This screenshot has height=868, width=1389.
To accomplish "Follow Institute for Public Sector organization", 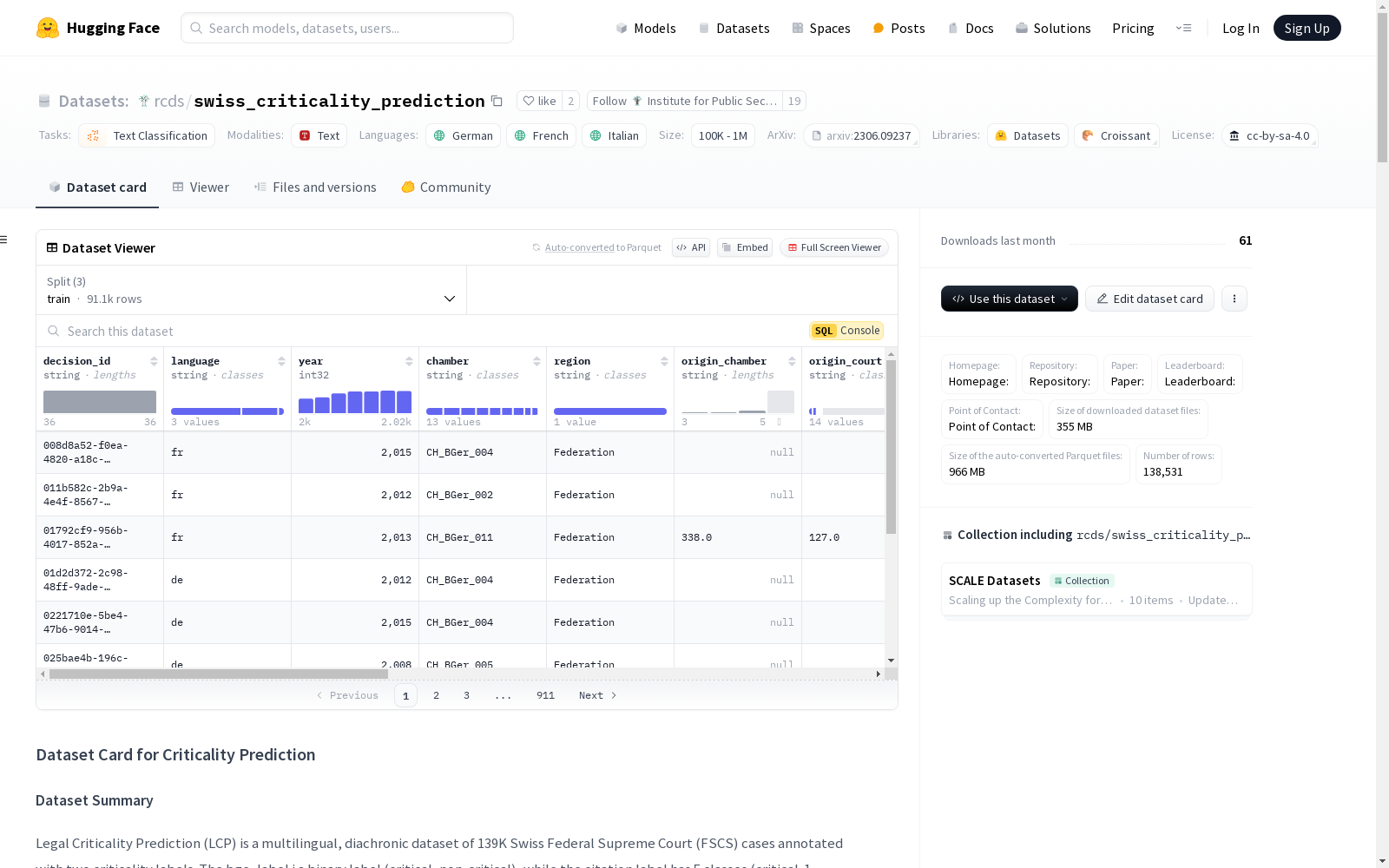I will point(685,101).
